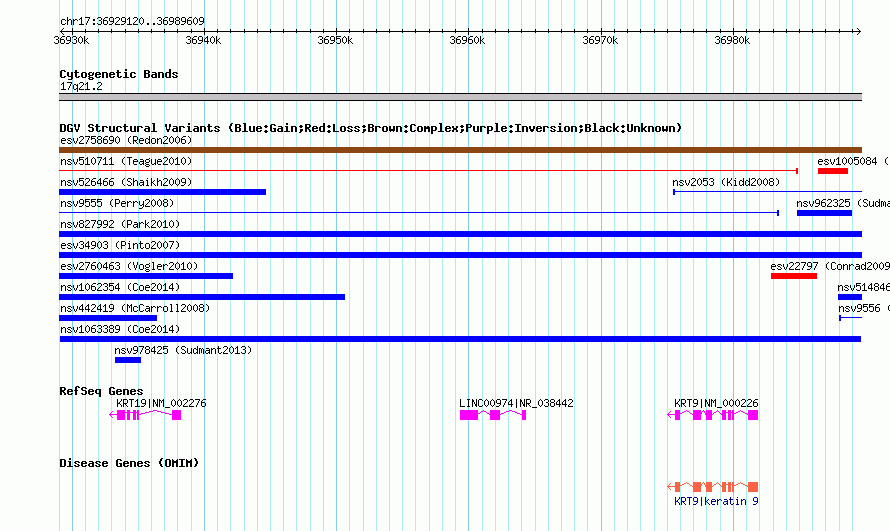Select the blue nsv1063389 gain bar
This screenshot has height=531, width=890.
[x=460, y=339]
